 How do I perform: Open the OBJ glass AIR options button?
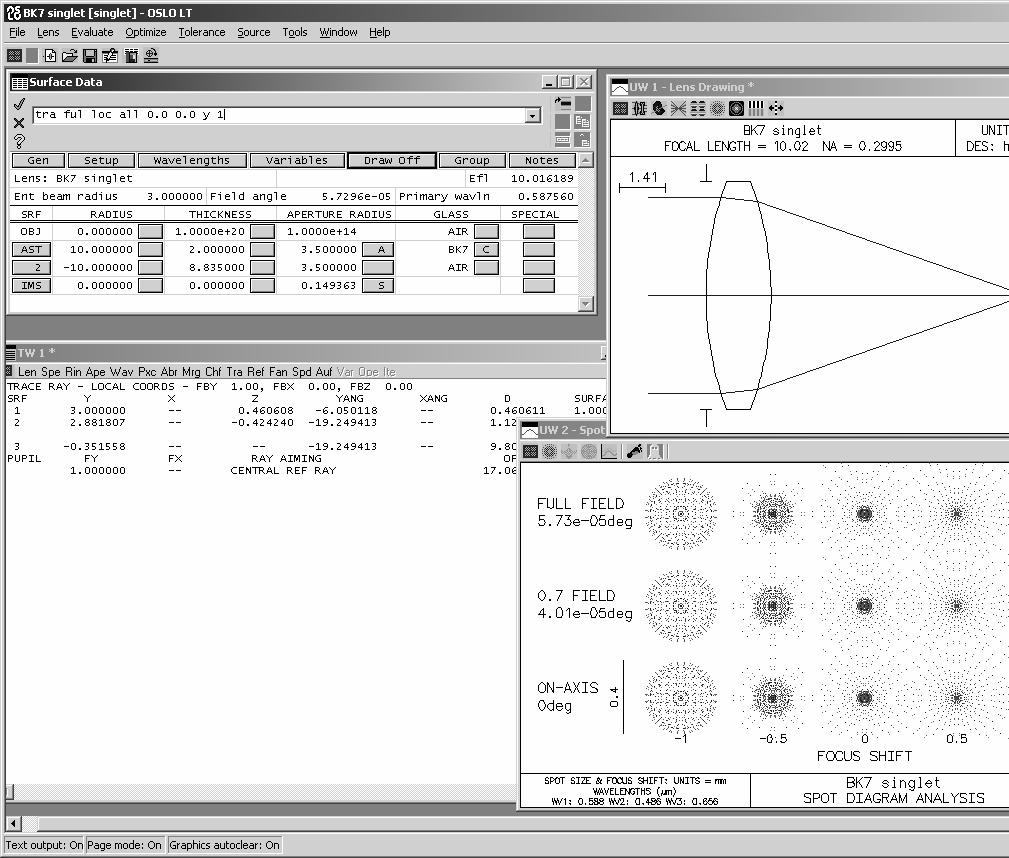486,232
